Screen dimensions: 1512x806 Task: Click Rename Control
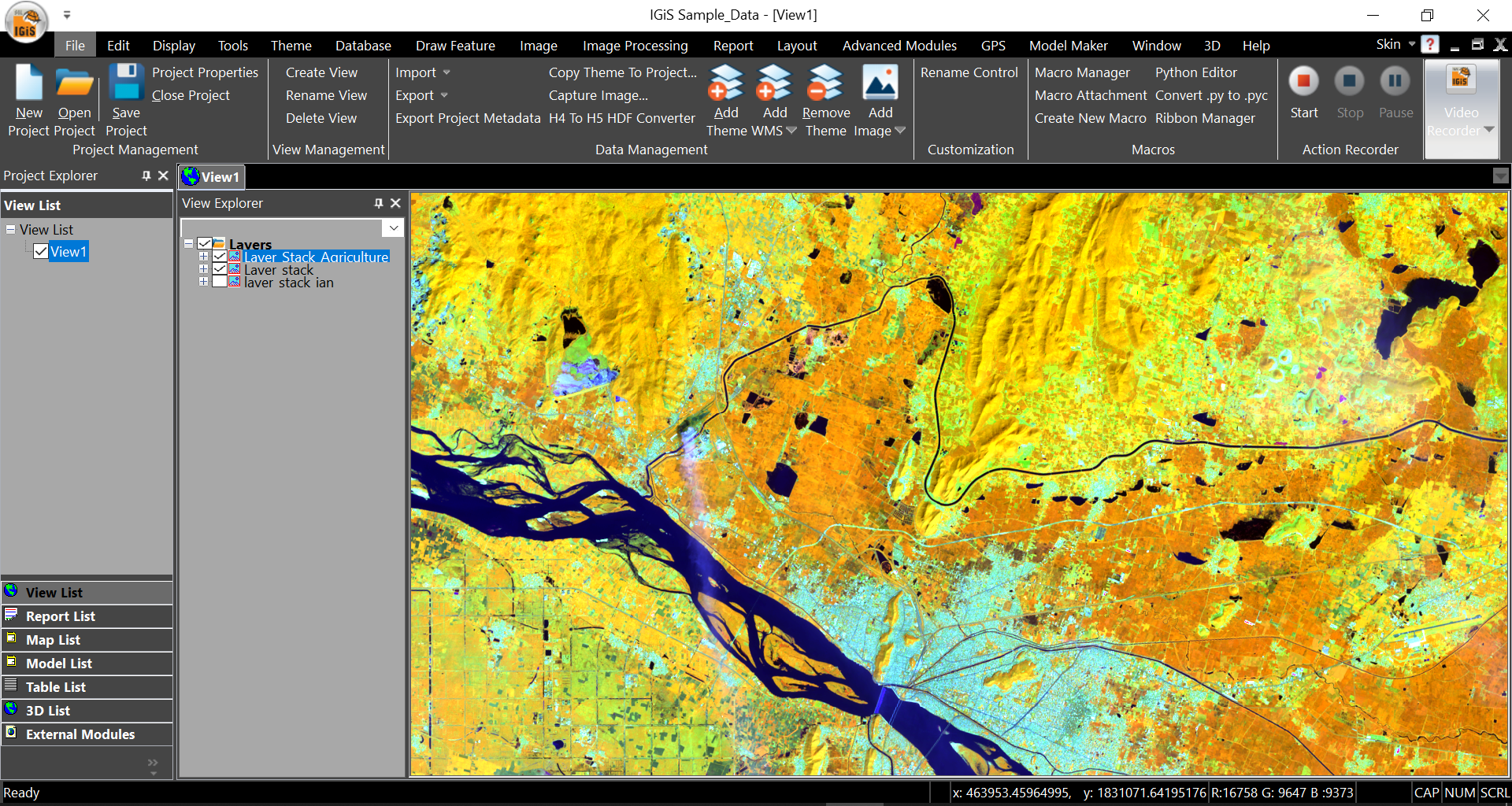coord(969,72)
